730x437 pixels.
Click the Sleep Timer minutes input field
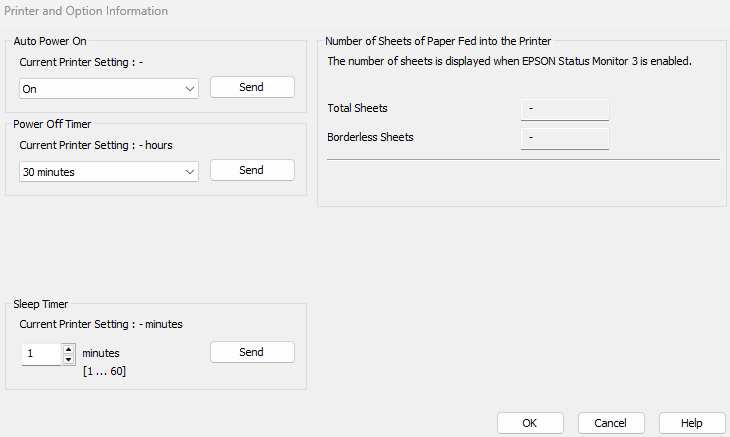pos(41,354)
